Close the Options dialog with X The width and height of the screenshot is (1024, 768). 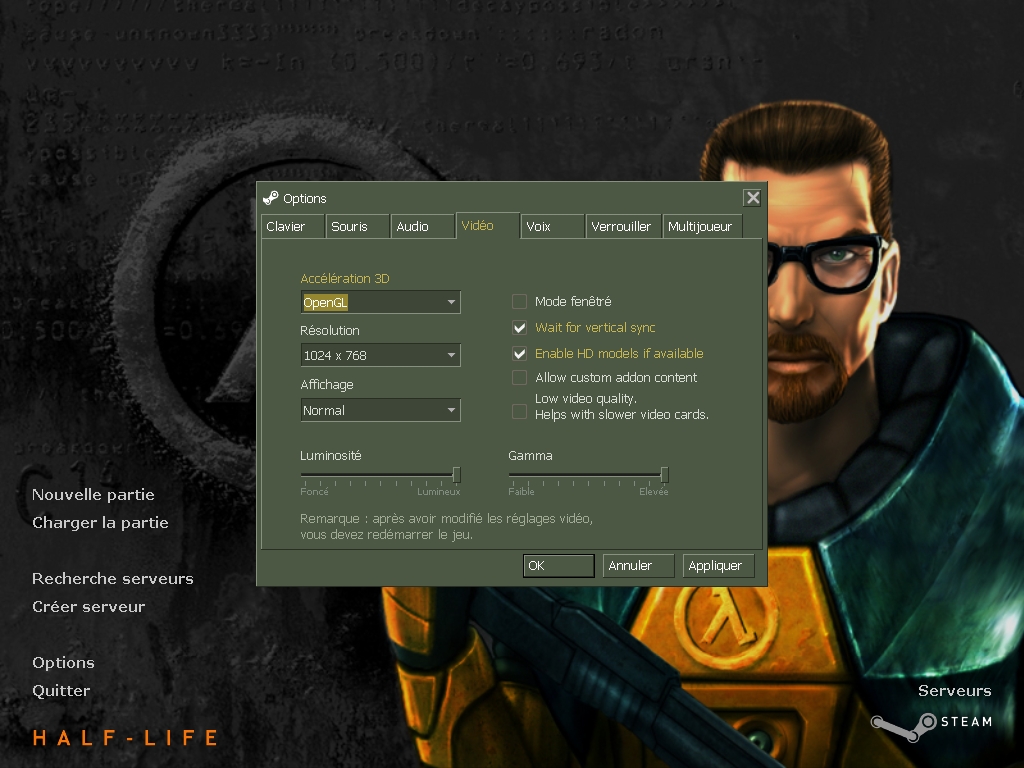tap(753, 198)
